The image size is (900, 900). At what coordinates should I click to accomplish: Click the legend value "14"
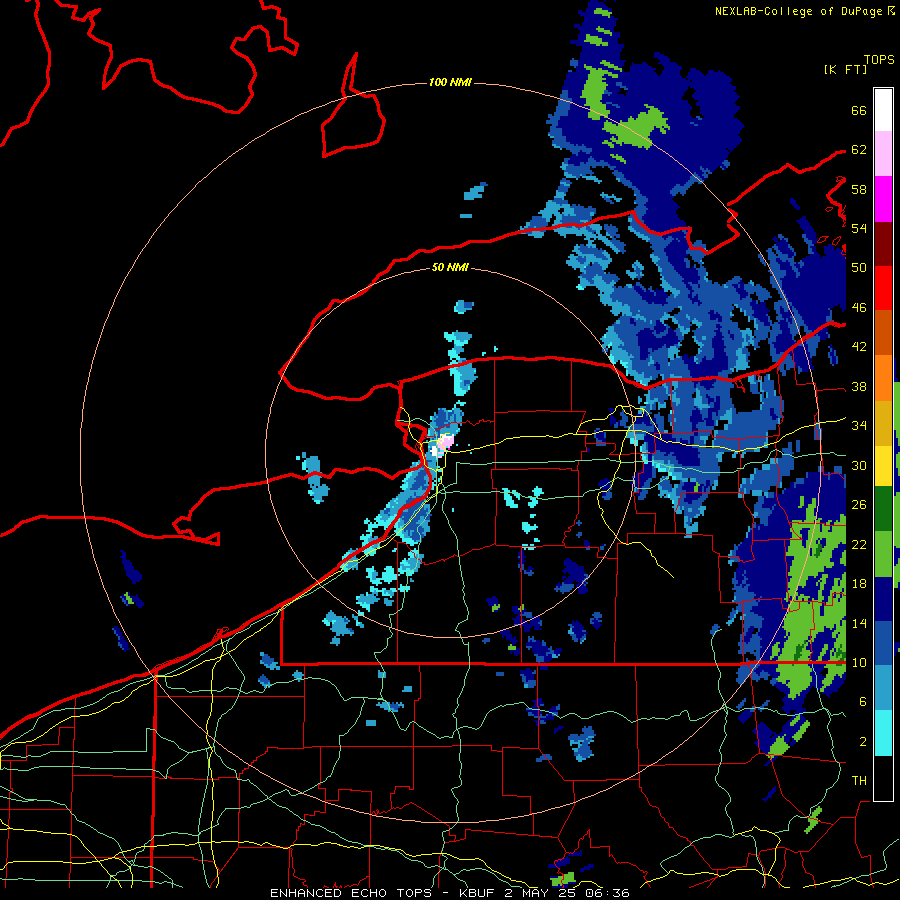(x=859, y=623)
